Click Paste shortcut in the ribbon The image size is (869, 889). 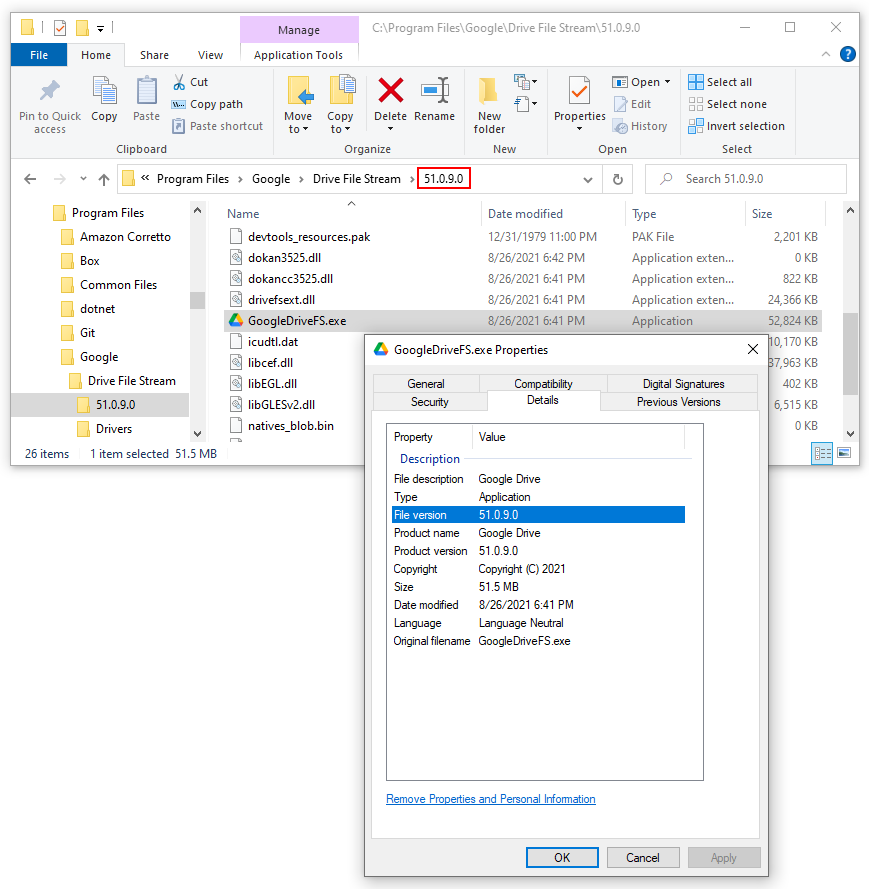[218, 126]
